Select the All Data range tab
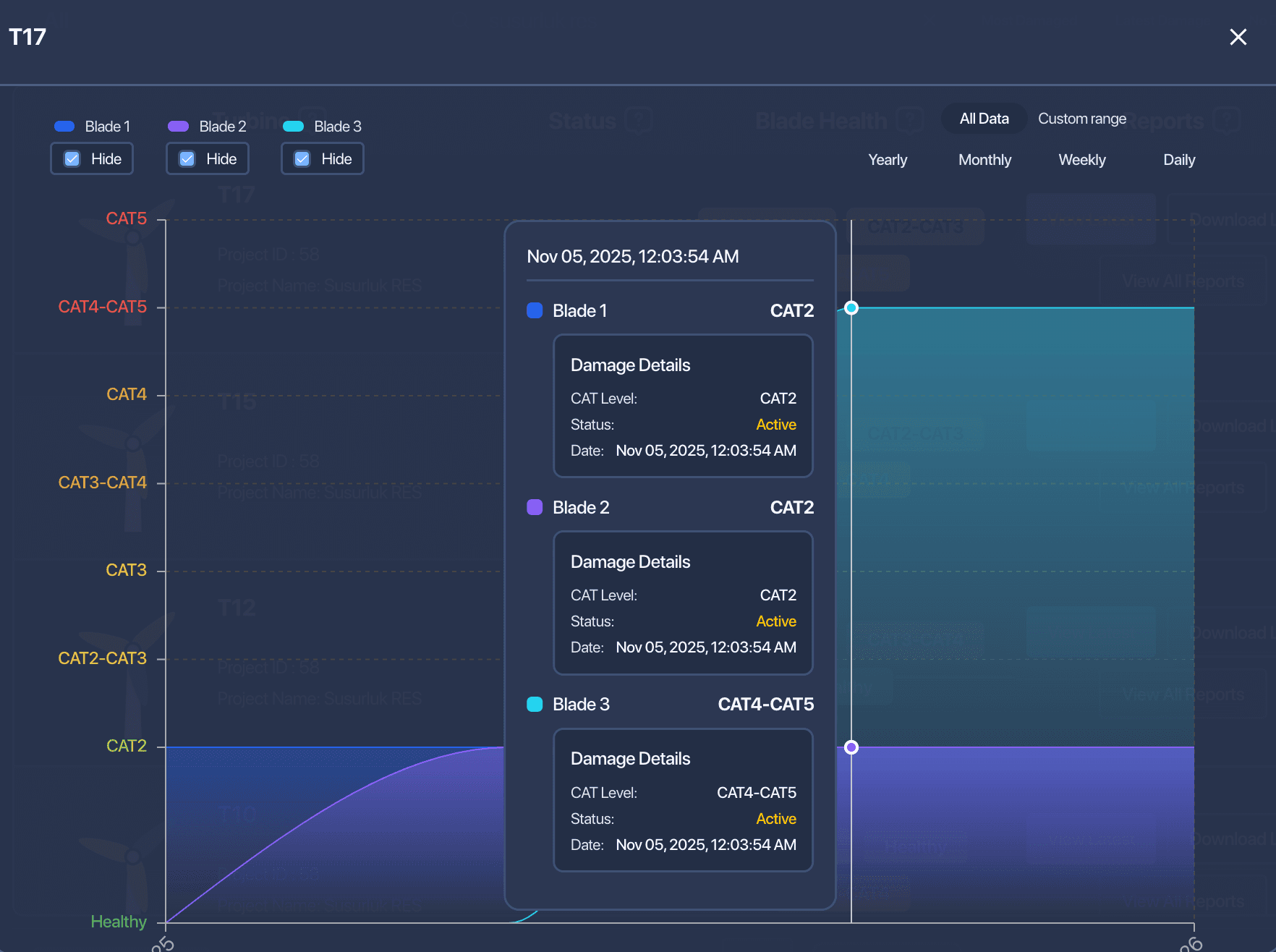 pyautogui.click(x=984, y=119)
